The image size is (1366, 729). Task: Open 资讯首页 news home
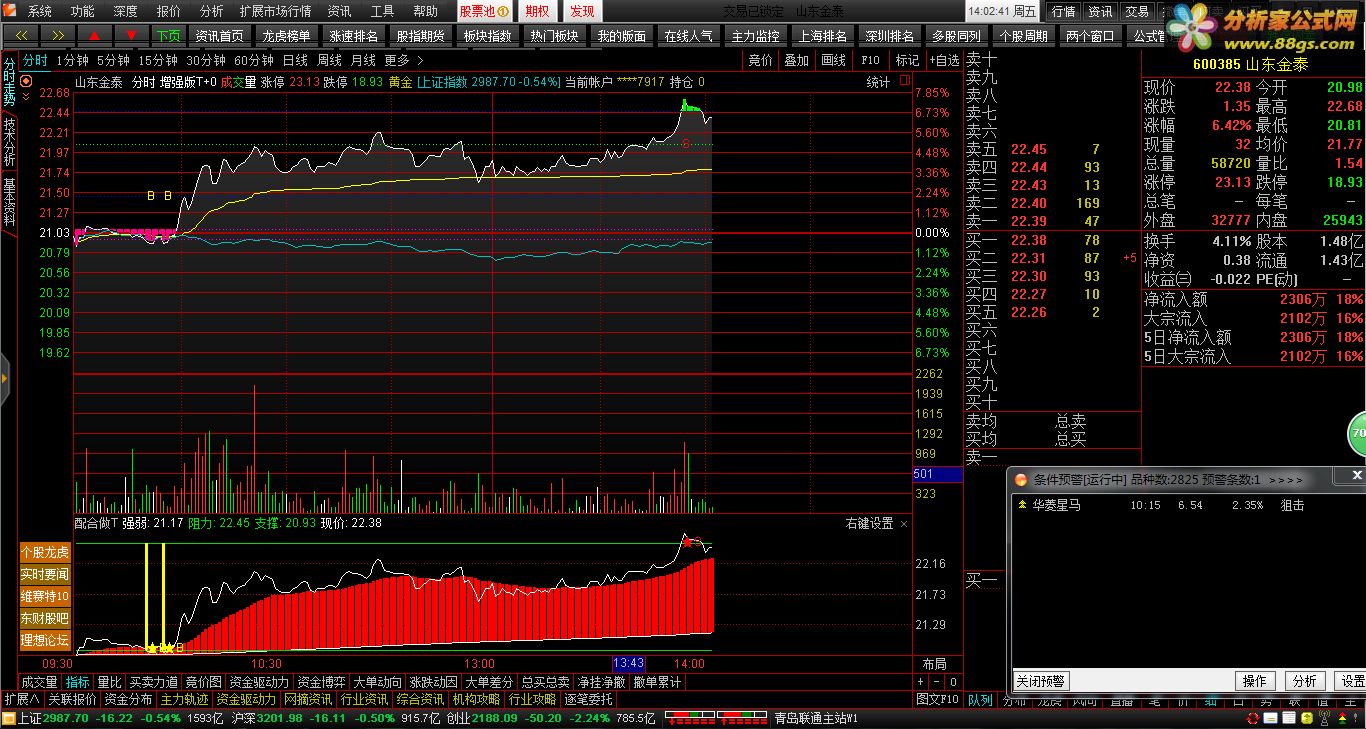point(219,35)
